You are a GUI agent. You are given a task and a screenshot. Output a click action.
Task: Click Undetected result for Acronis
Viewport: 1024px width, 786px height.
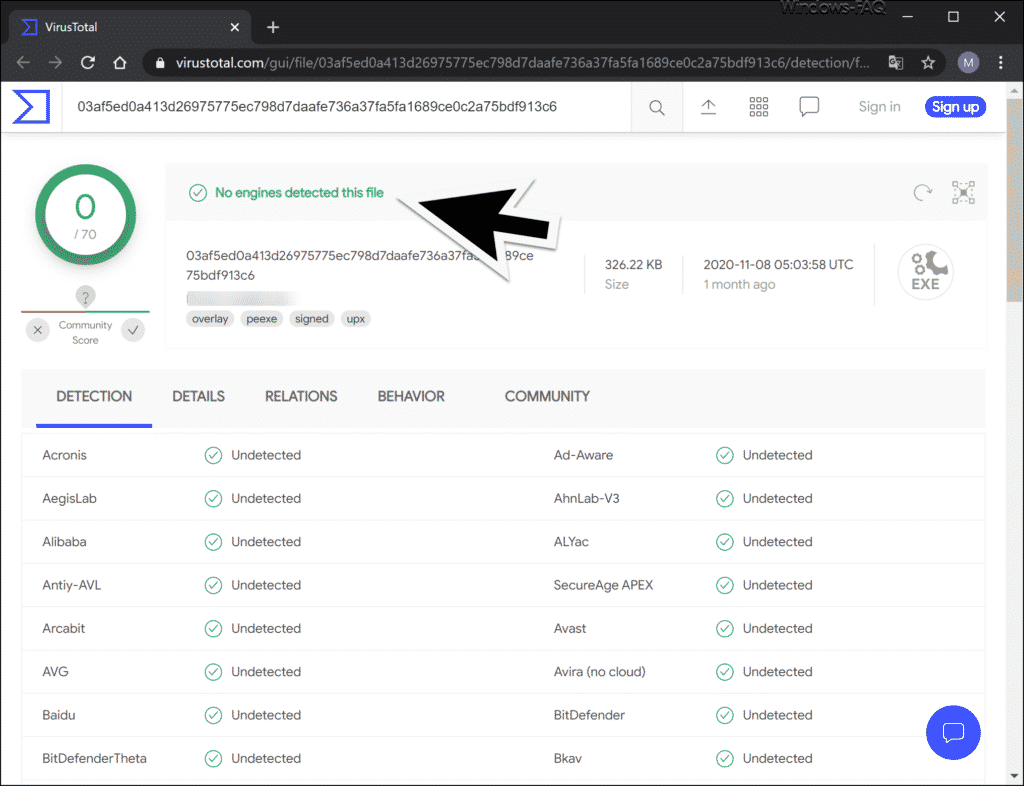(x=266, y=455)
